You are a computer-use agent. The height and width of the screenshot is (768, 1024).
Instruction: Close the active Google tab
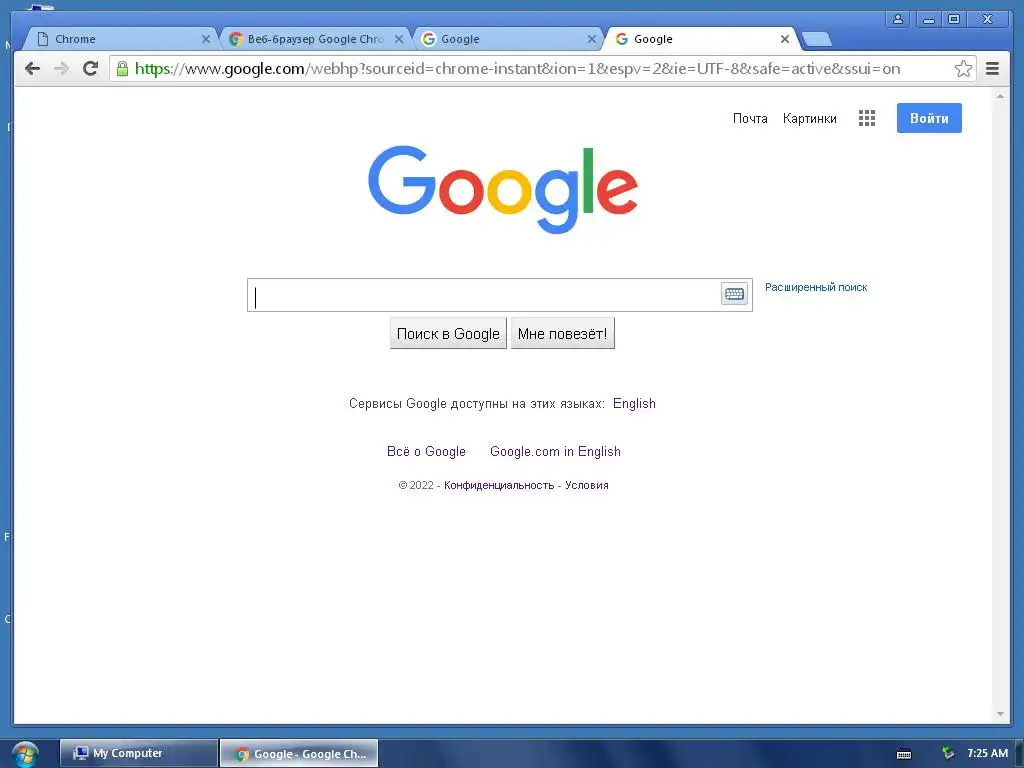pyautogui.click(x=785, y=39)
